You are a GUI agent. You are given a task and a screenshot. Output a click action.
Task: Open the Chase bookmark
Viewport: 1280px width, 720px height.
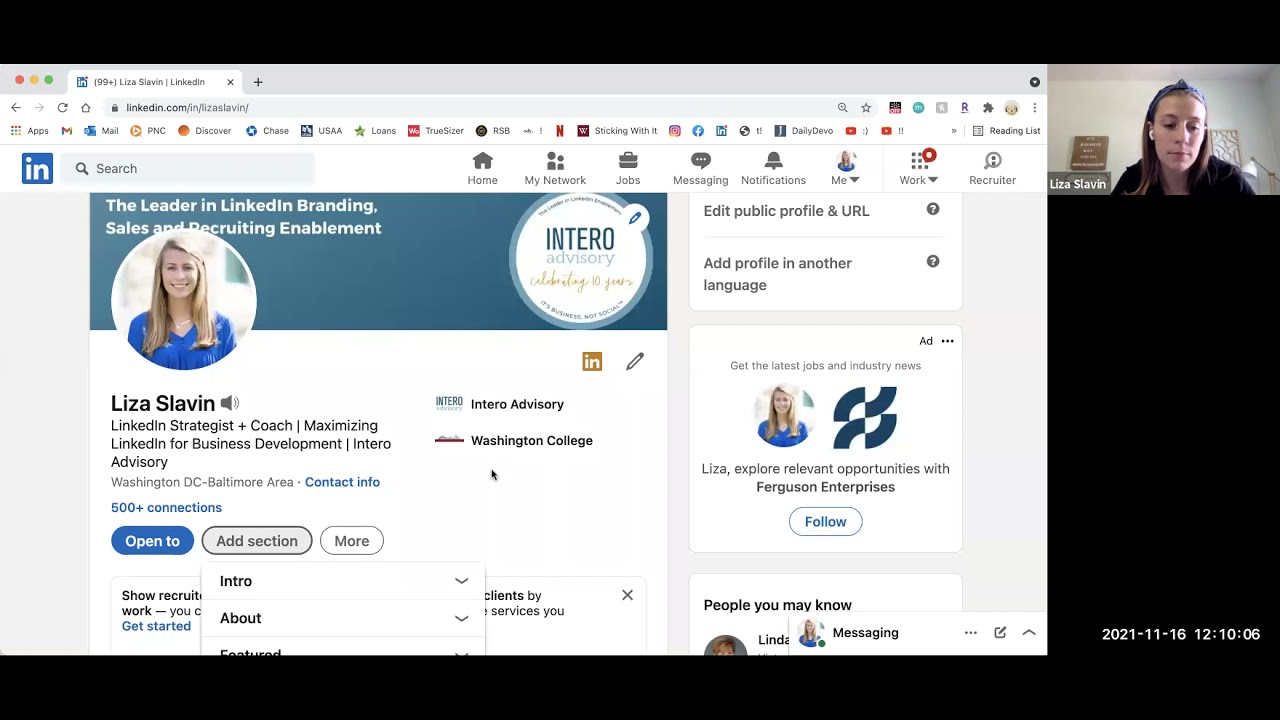pos(267,131)
